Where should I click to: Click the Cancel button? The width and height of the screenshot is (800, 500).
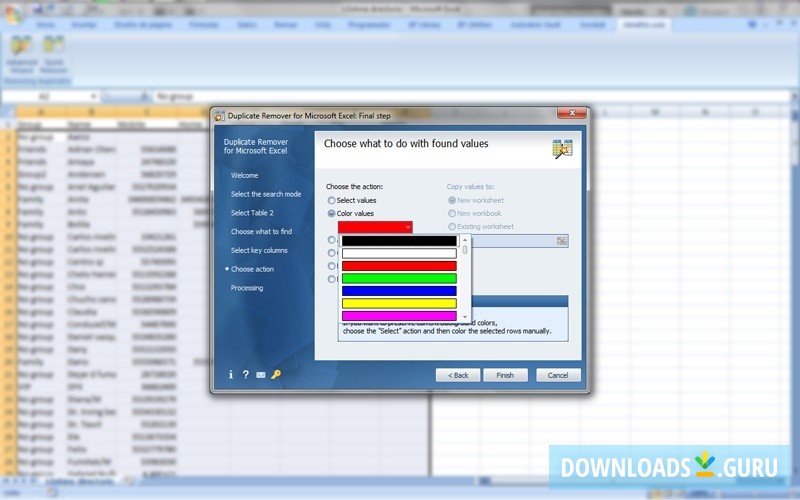point(558,375)
